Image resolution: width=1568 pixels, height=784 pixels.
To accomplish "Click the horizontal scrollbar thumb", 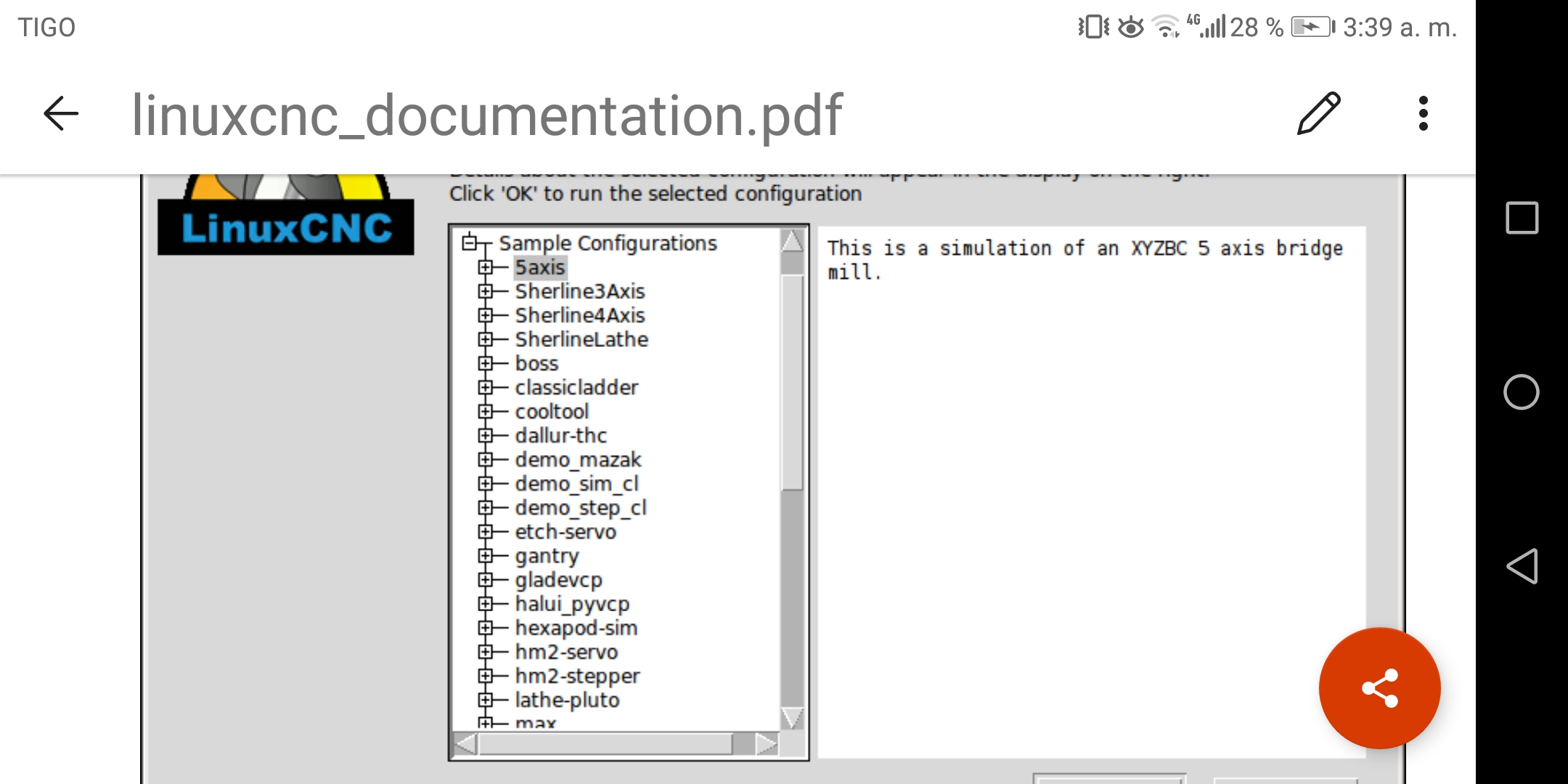I will pos(605,744).
